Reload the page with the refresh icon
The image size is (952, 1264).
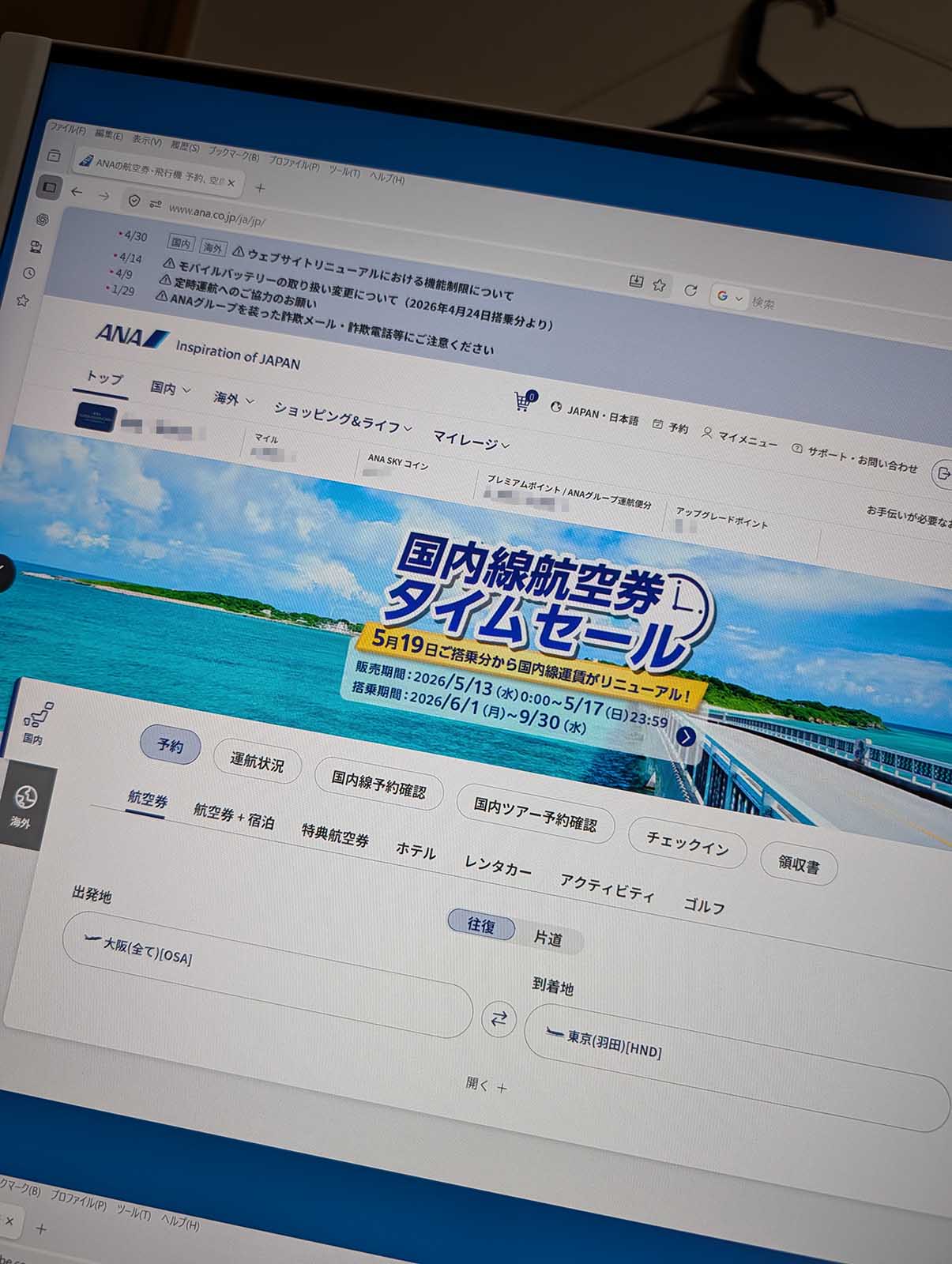[690, 290]
